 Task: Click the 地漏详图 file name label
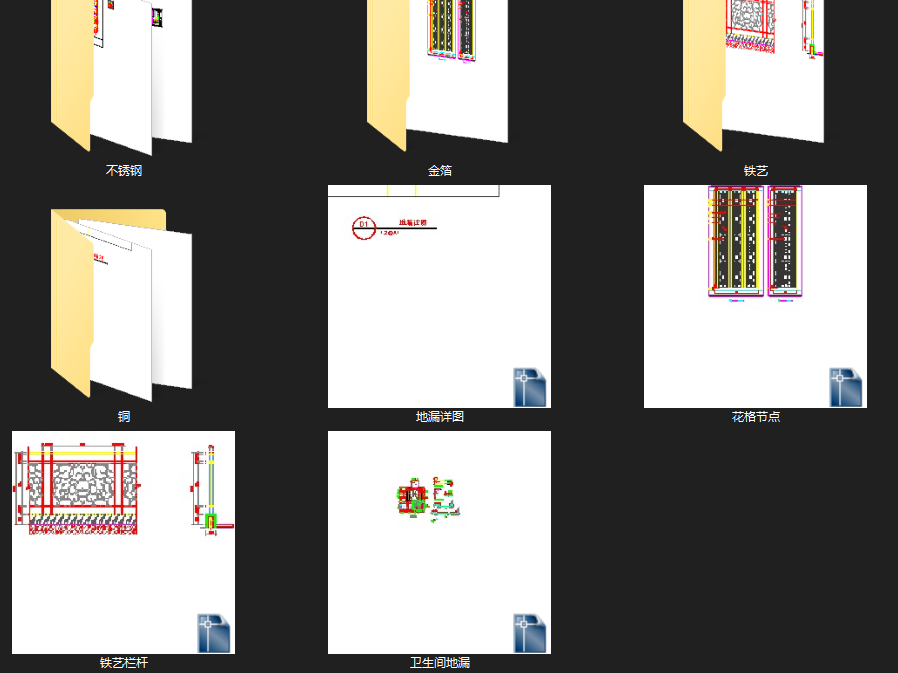pos(440,417)
